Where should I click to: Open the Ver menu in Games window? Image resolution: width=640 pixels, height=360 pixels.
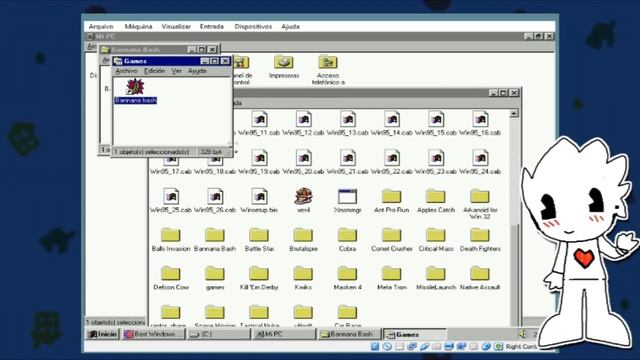click(x=176, y=71)
